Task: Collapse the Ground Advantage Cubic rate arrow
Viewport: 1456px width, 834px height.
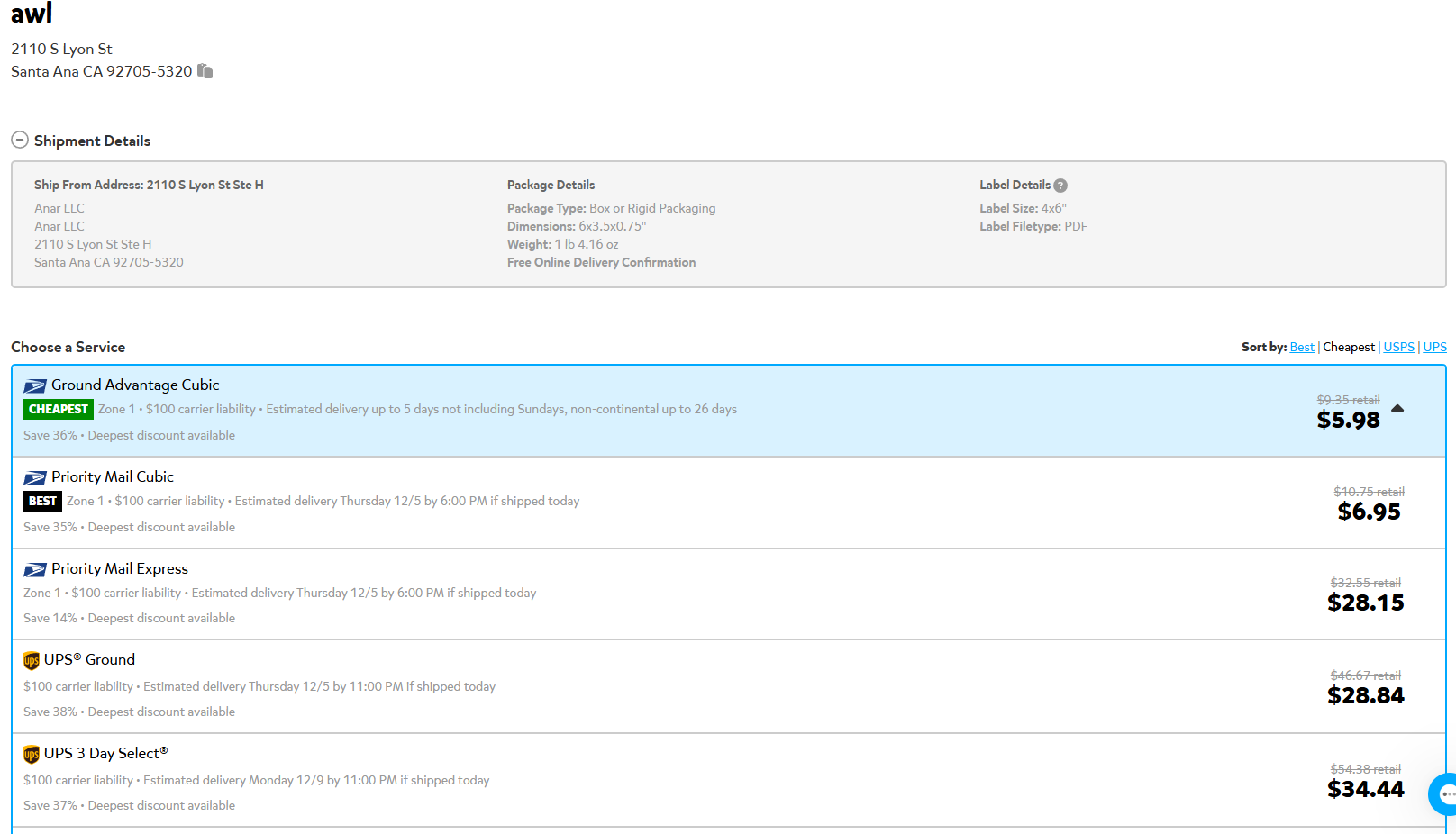Action: point(1397,409)
